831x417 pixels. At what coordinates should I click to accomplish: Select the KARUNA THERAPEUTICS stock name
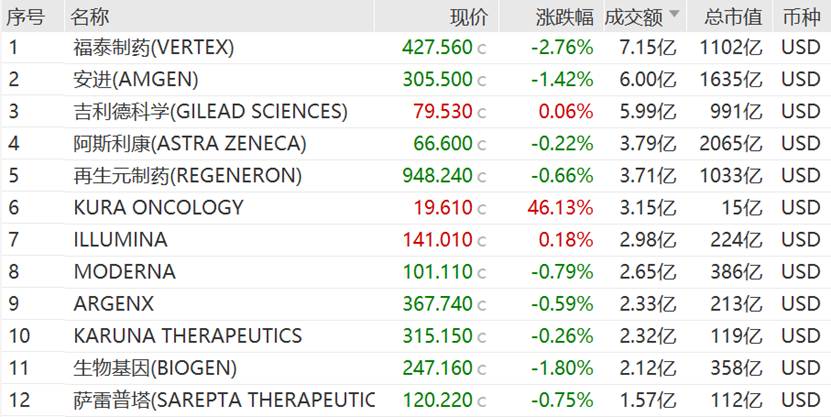(x=188, y=335)
